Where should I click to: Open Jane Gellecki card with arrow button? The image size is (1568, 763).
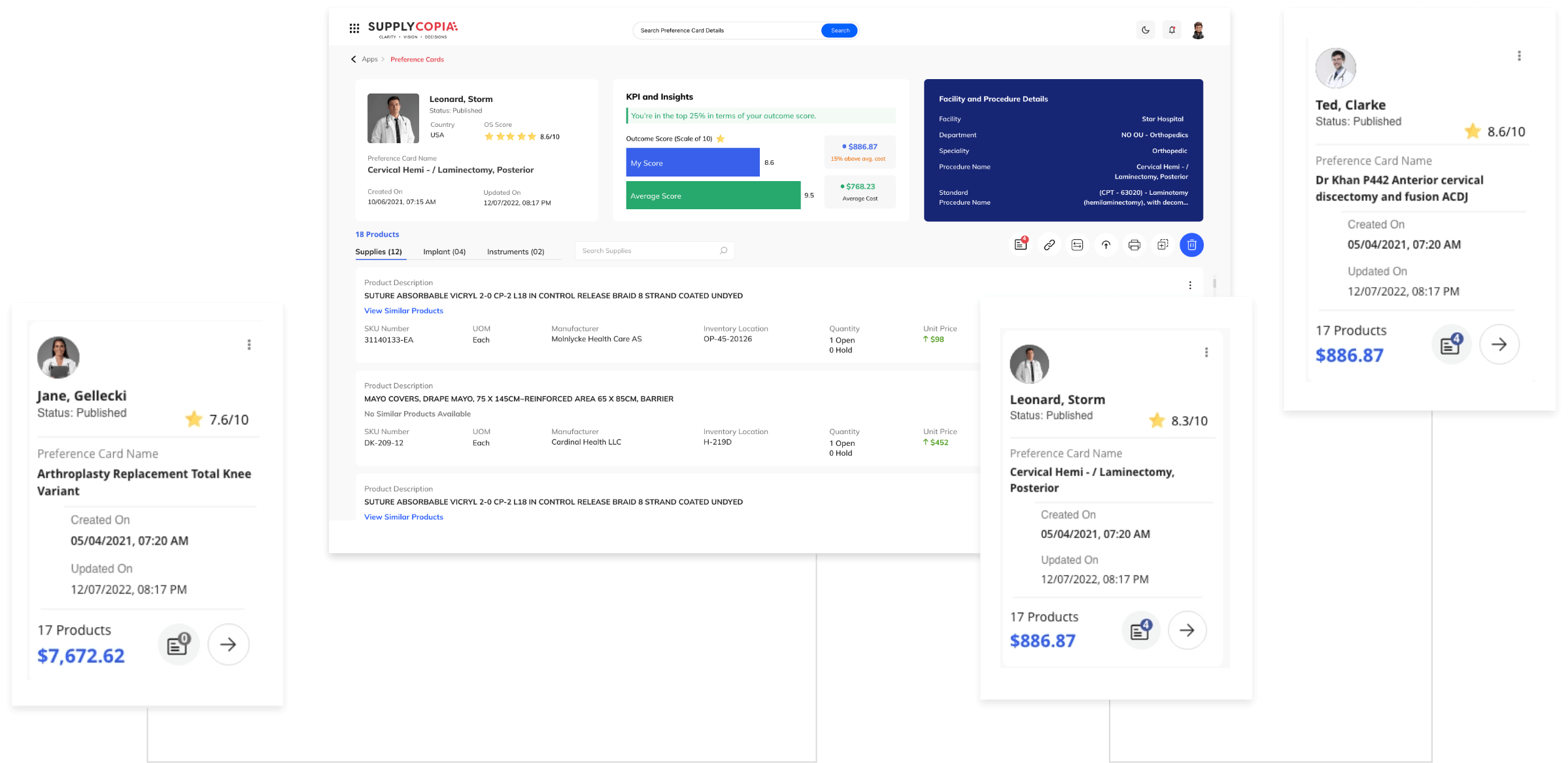click(228, 645)
